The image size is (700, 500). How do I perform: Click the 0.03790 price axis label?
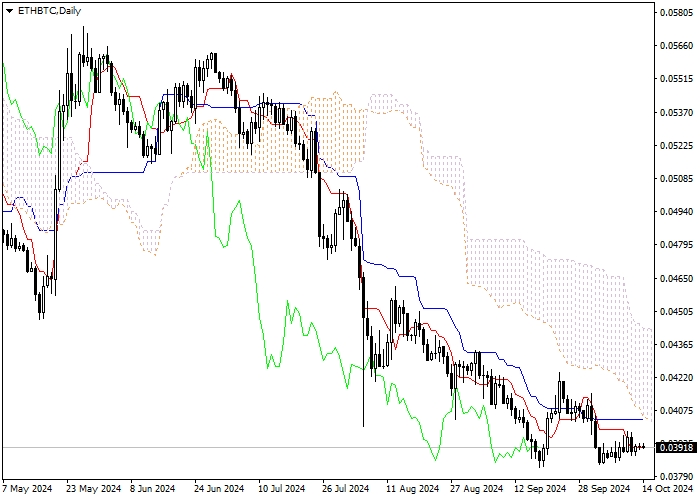(x=677, y=477)
